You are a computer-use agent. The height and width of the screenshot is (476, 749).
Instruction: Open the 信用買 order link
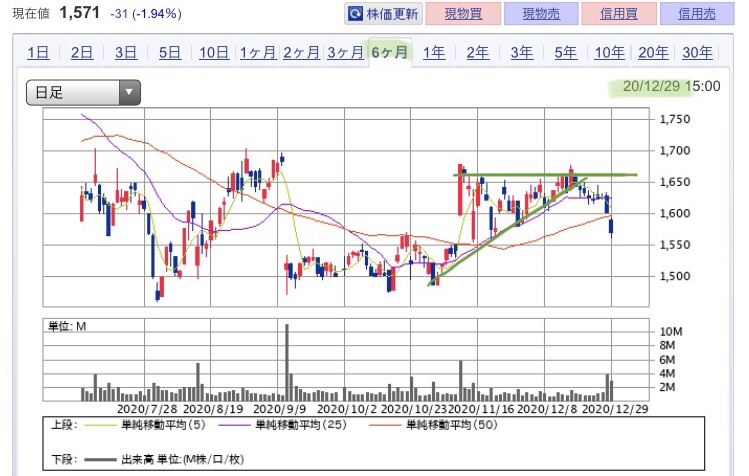619,13
